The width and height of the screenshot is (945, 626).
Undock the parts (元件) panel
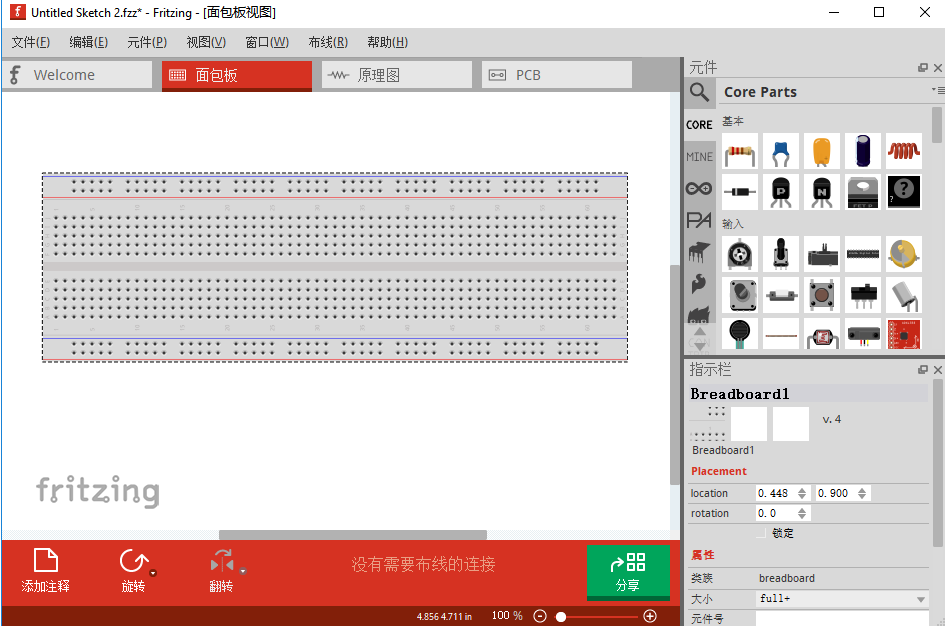point(923,67)
